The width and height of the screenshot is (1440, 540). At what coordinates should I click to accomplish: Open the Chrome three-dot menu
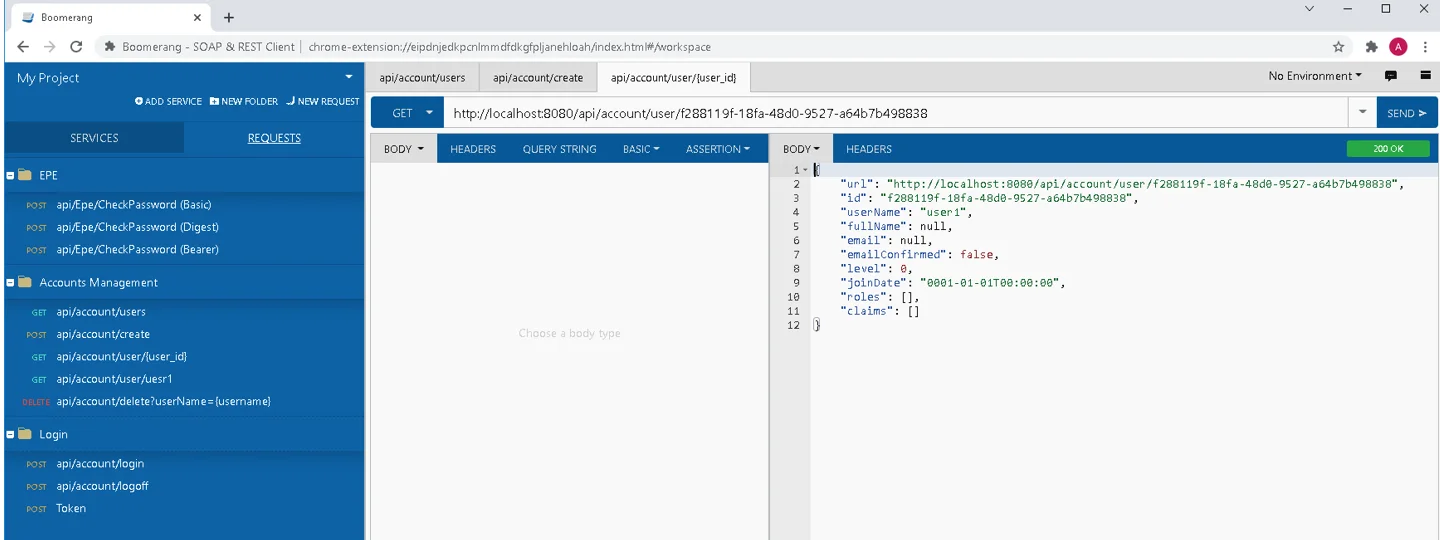(1425, 47)
